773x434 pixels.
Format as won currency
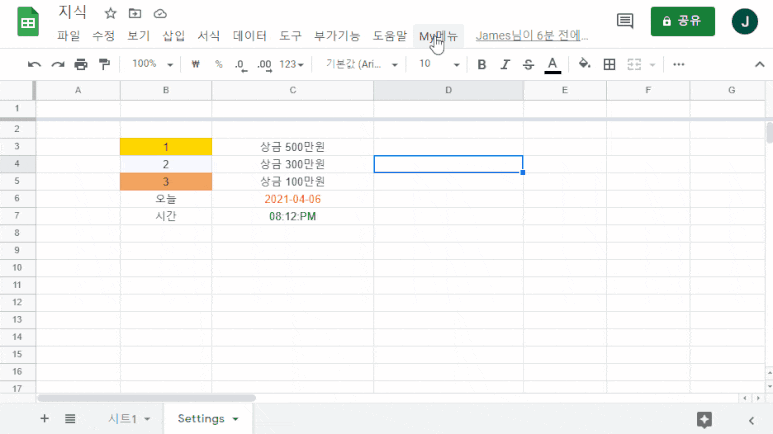tap(195, 64)
